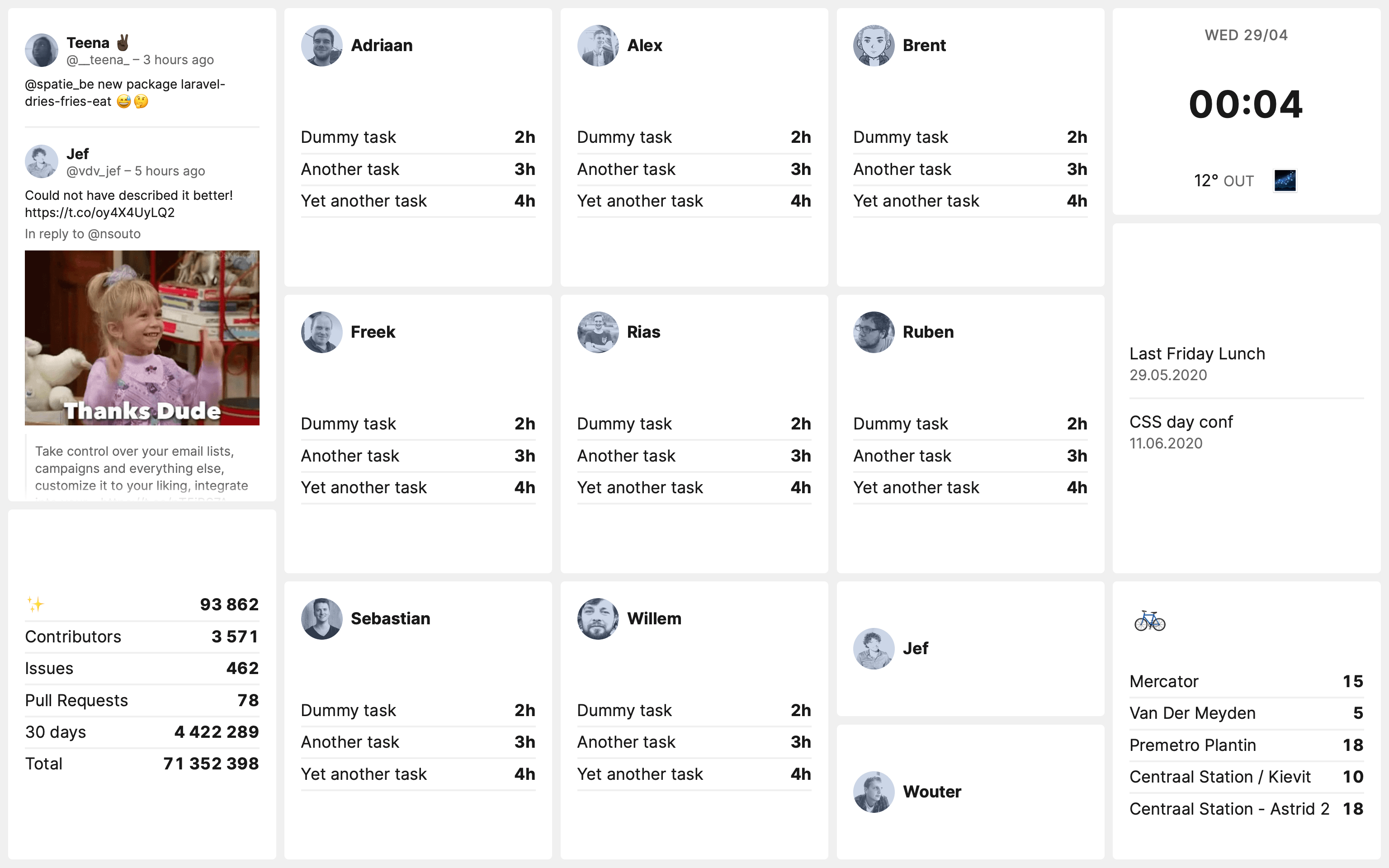The image size is (1389, 868).
Task: Click the Mercator bike station row
Action: click(1246, 681)
